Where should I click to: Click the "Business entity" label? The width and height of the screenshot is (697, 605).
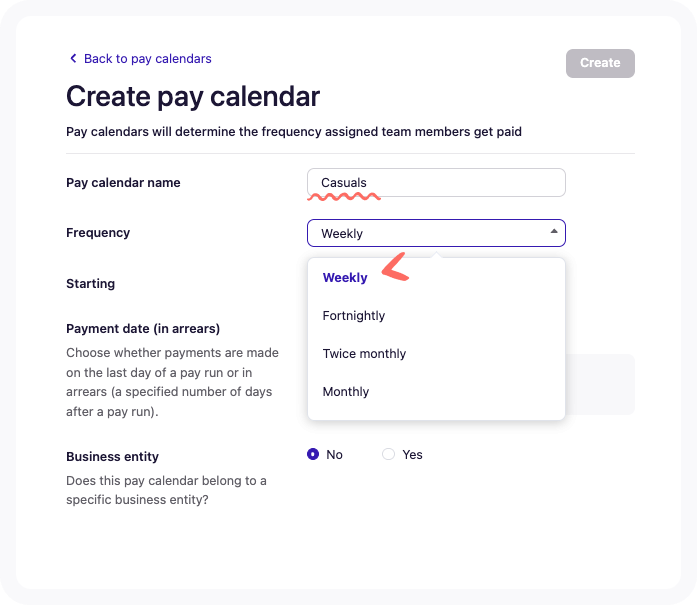tap(112, 457)
